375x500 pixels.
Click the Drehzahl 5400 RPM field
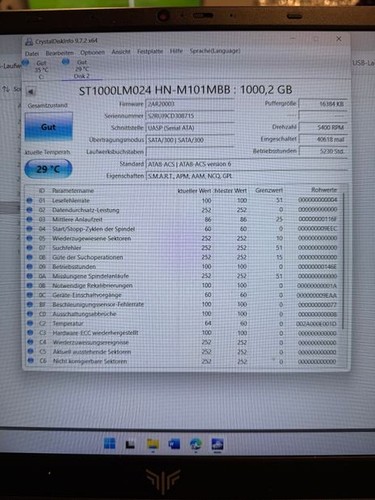pyautogui.click(x=323, y=127)
